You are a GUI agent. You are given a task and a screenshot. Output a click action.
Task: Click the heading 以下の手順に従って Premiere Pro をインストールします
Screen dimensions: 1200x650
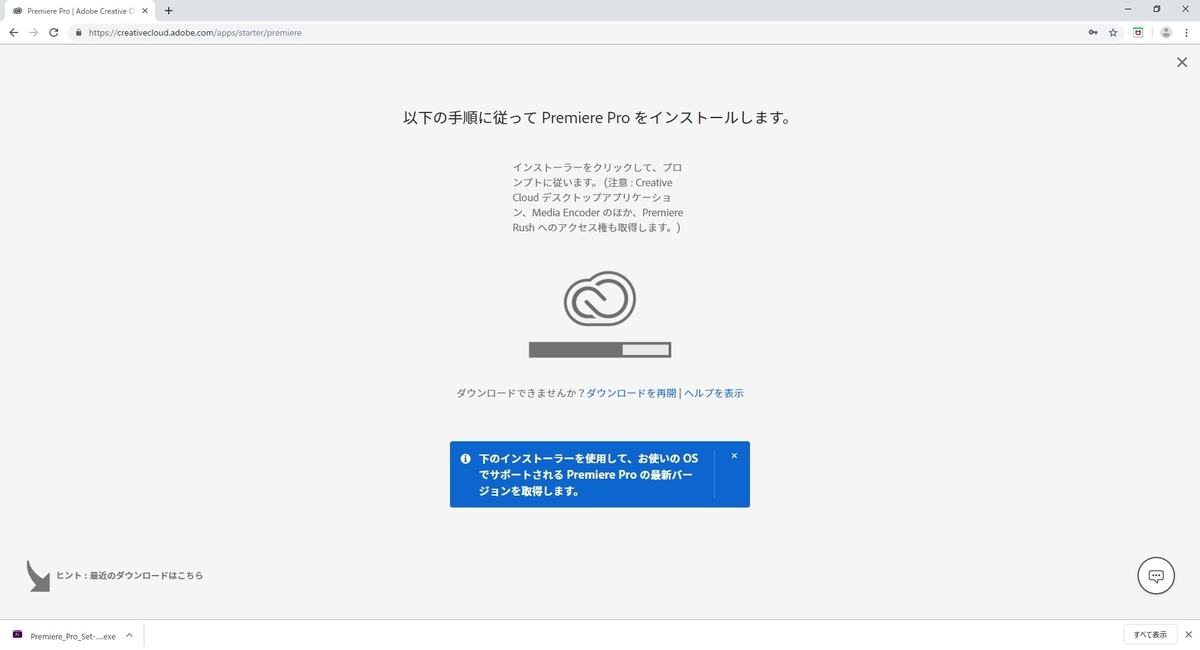598,117
